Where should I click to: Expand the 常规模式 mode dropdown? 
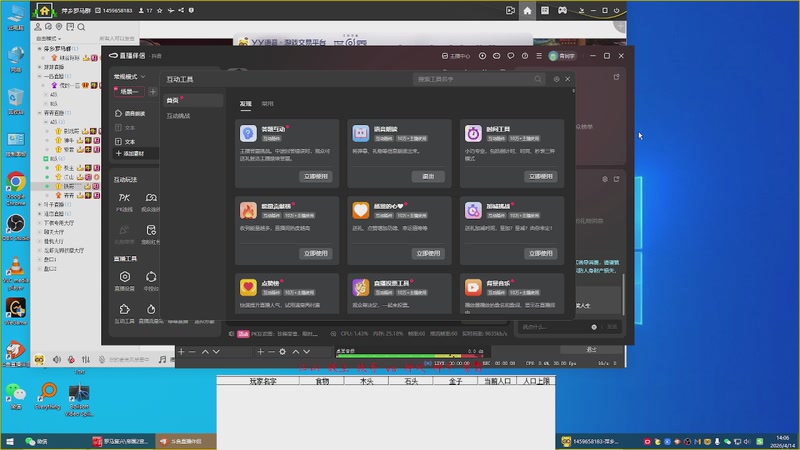(130, 77)
